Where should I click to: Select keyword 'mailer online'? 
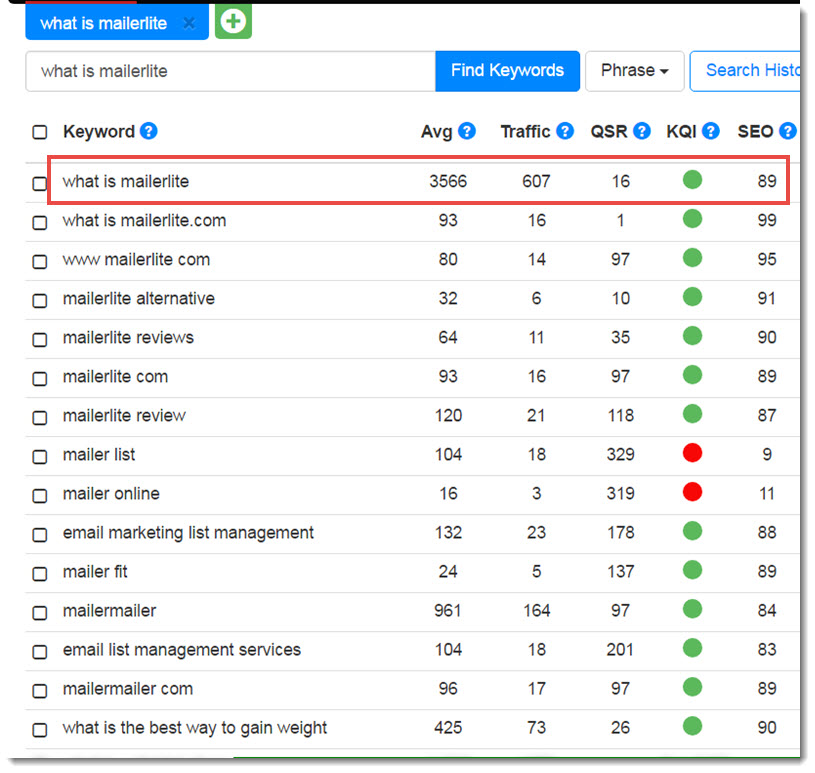tap(111, 493)
